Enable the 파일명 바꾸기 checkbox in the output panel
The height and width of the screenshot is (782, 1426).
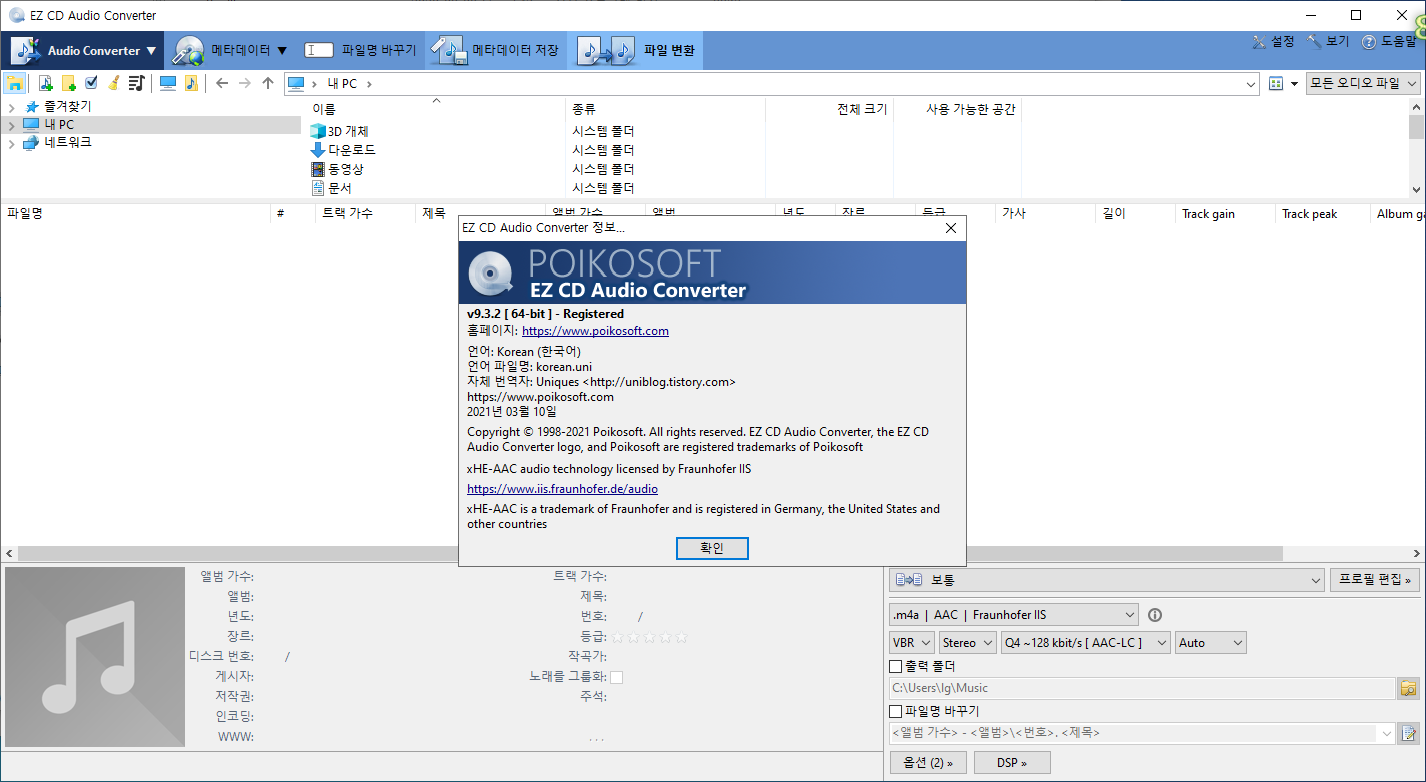[895, 711]
